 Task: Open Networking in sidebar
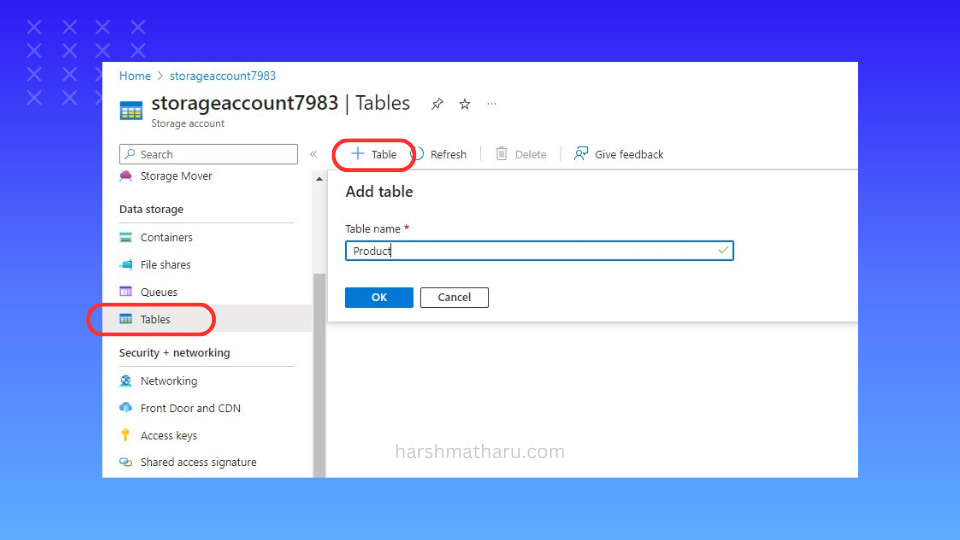[x=168, y=381]
